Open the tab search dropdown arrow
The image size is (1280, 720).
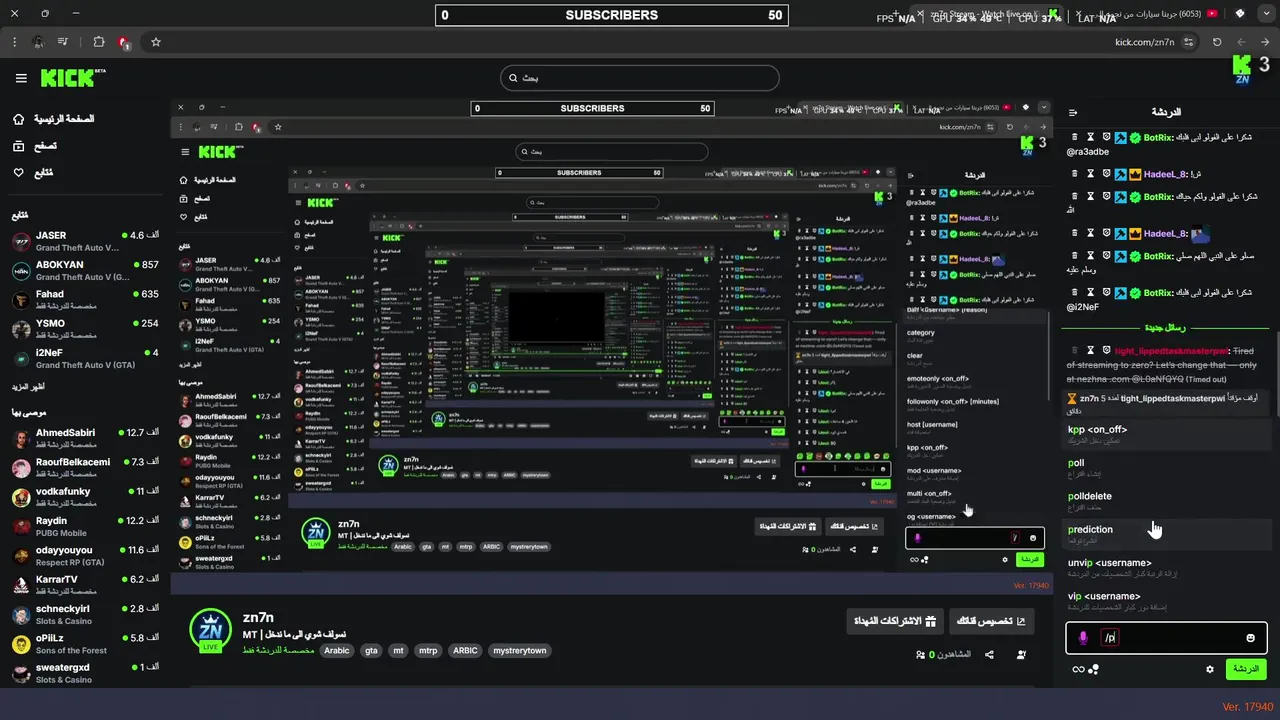point(1267,14)
